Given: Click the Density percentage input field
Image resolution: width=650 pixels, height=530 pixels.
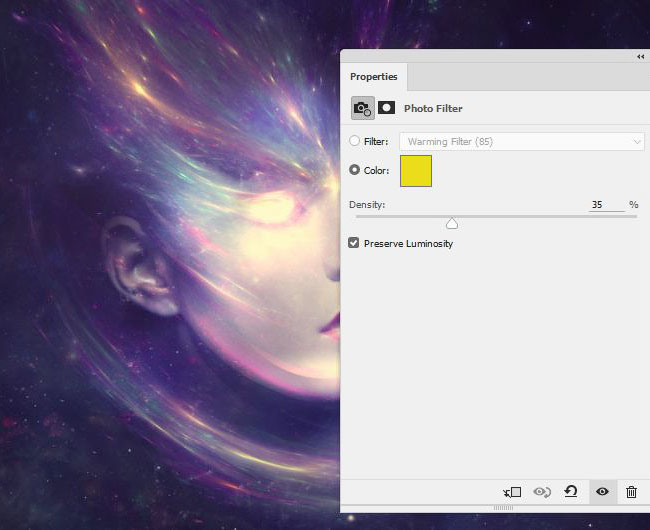Looking at the screenshot, I should [x=606, y=205].
